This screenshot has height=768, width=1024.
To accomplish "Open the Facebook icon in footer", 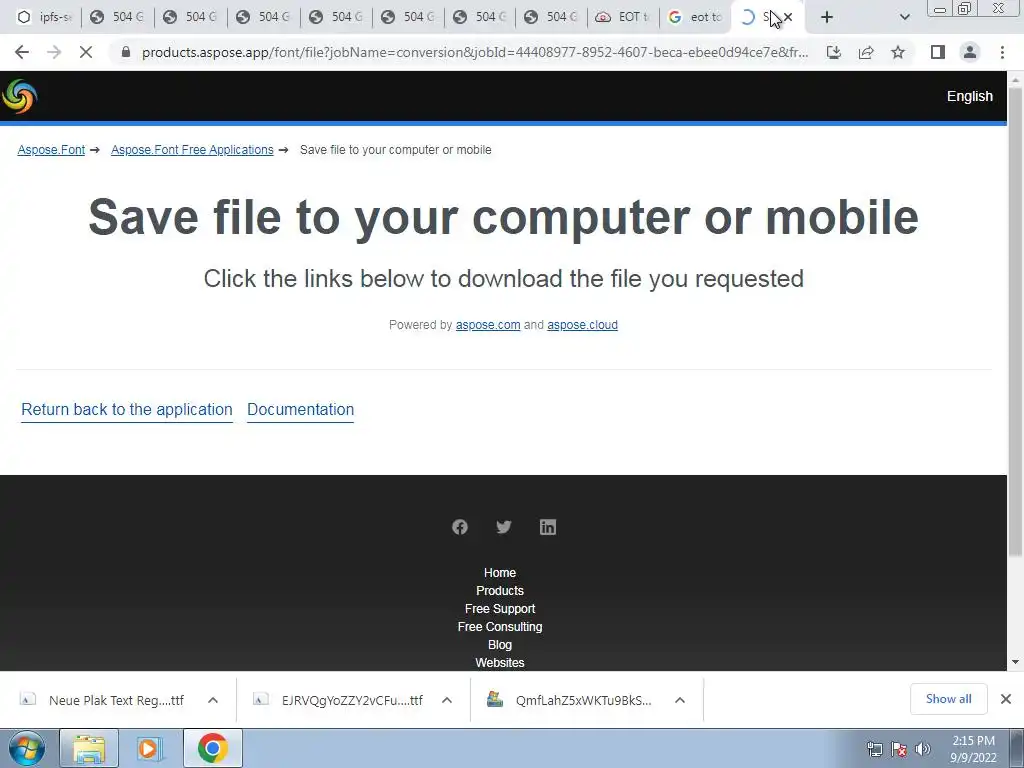I will click(x=460, y=527).
